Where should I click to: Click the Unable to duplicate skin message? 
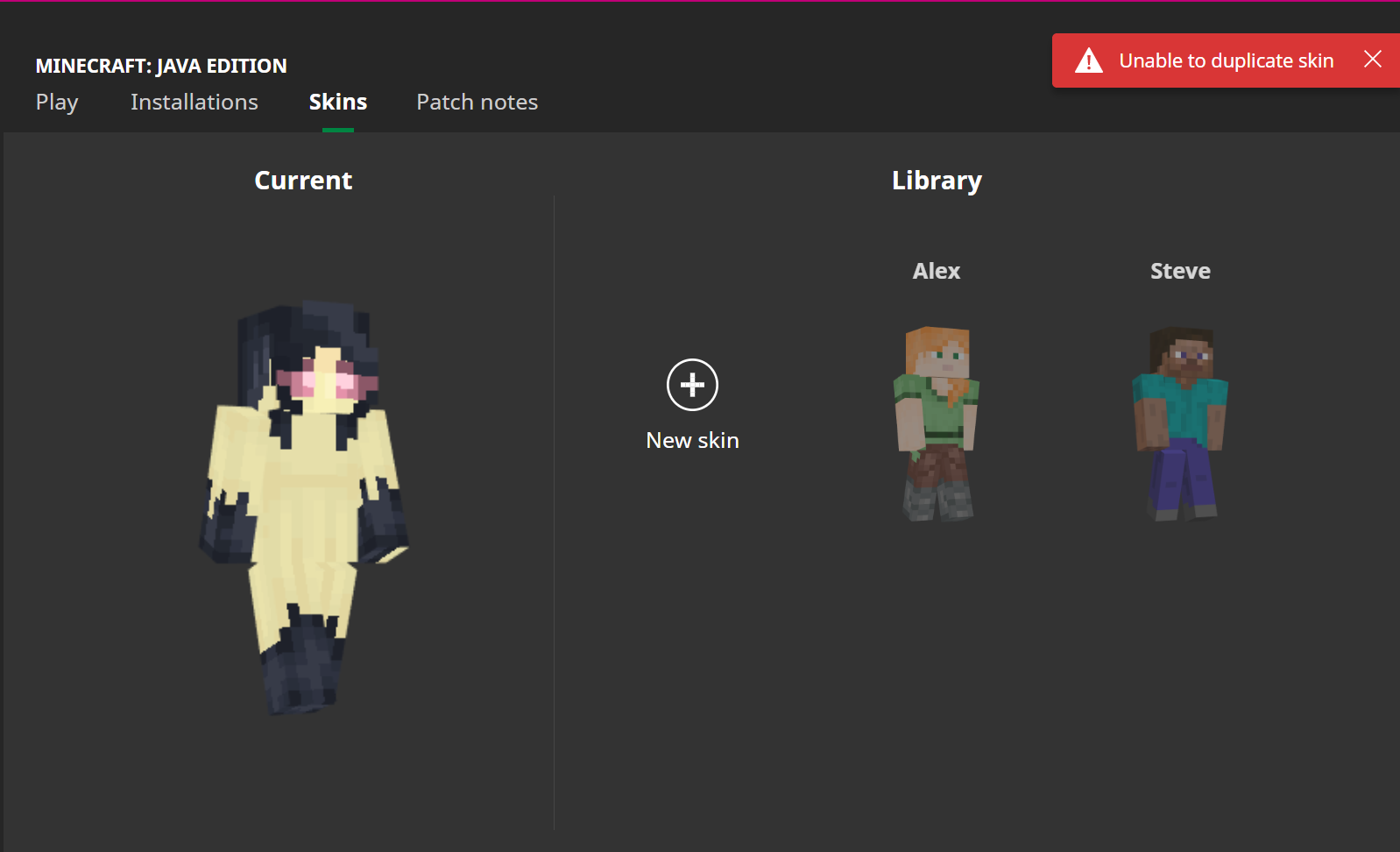(1227, 60)
